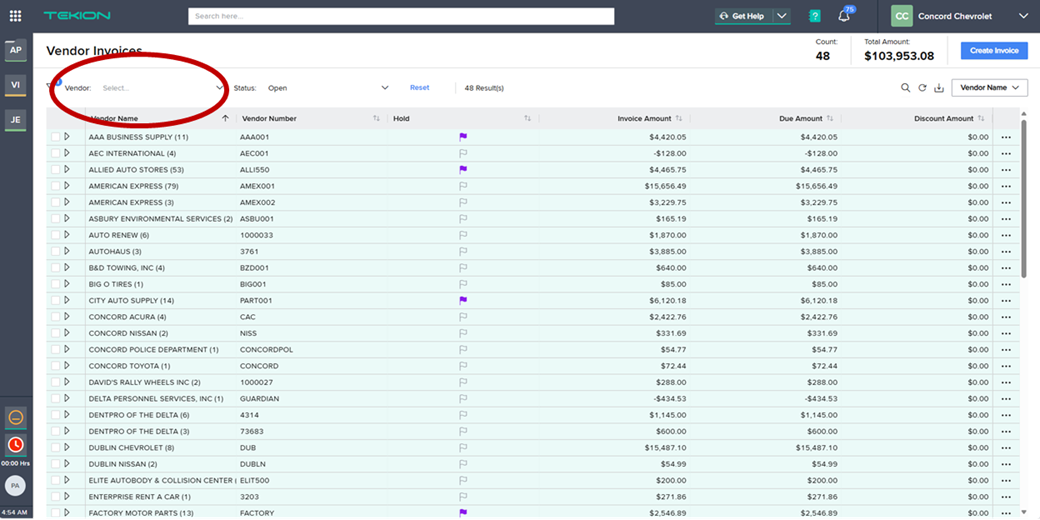Open the apps grid launcher
This screenshot has width=1040, height=520.
pos(15,16)
